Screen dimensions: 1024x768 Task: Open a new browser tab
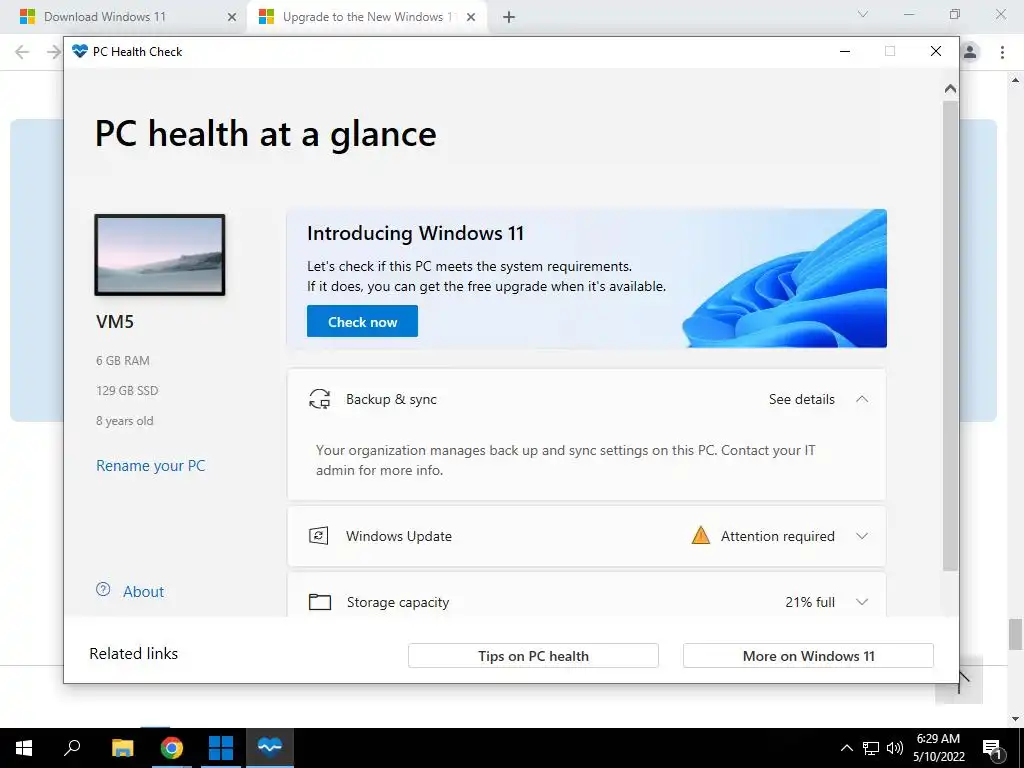coord(509,18)
